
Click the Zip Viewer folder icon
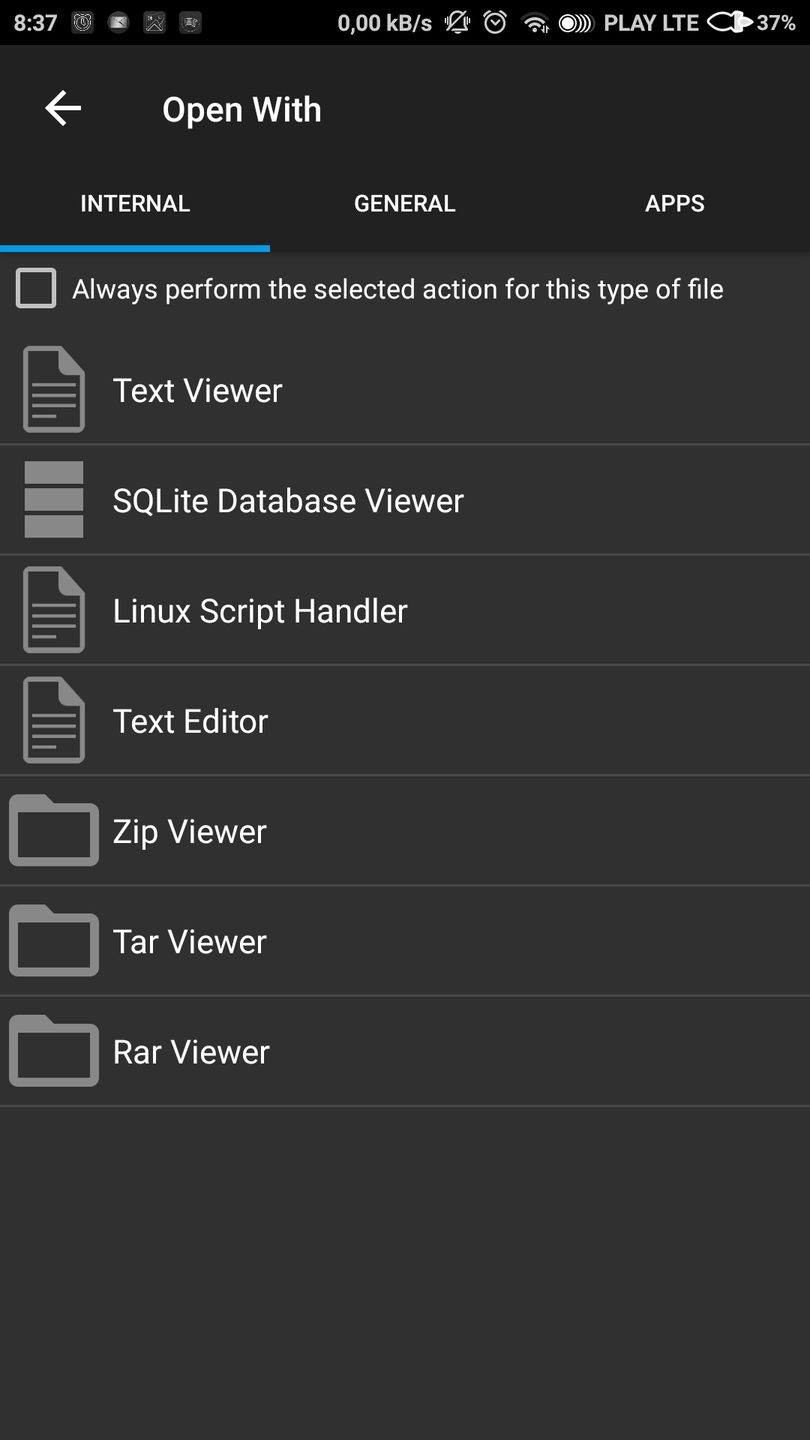click(x=54, y=830)
